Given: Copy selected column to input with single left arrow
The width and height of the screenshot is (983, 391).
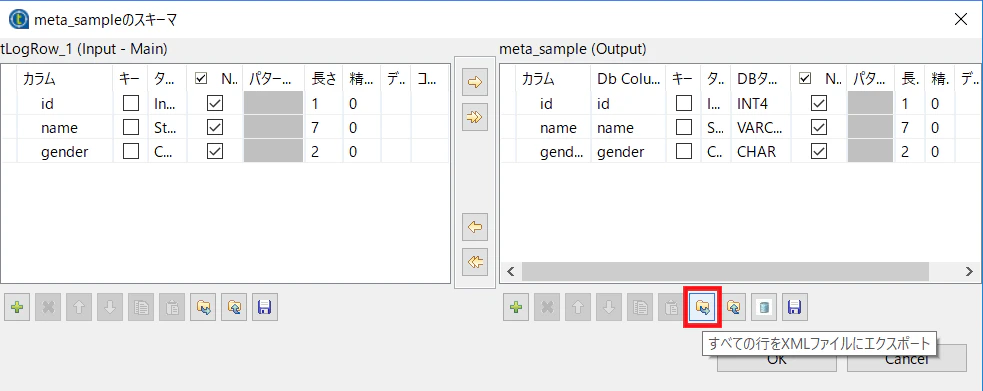Looking at the screenshot, I should coord(475,228).
